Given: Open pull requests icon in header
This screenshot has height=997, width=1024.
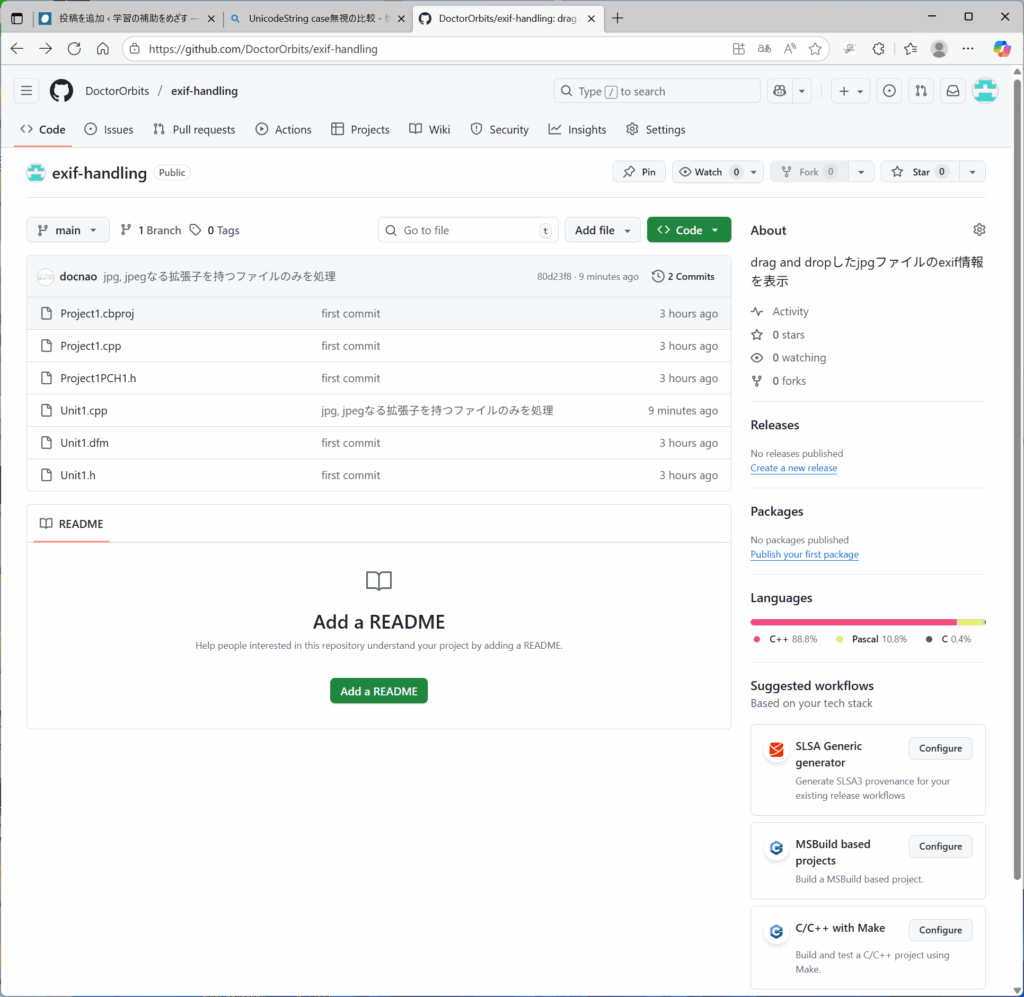Looking at the screenshot, I should 921,91.
